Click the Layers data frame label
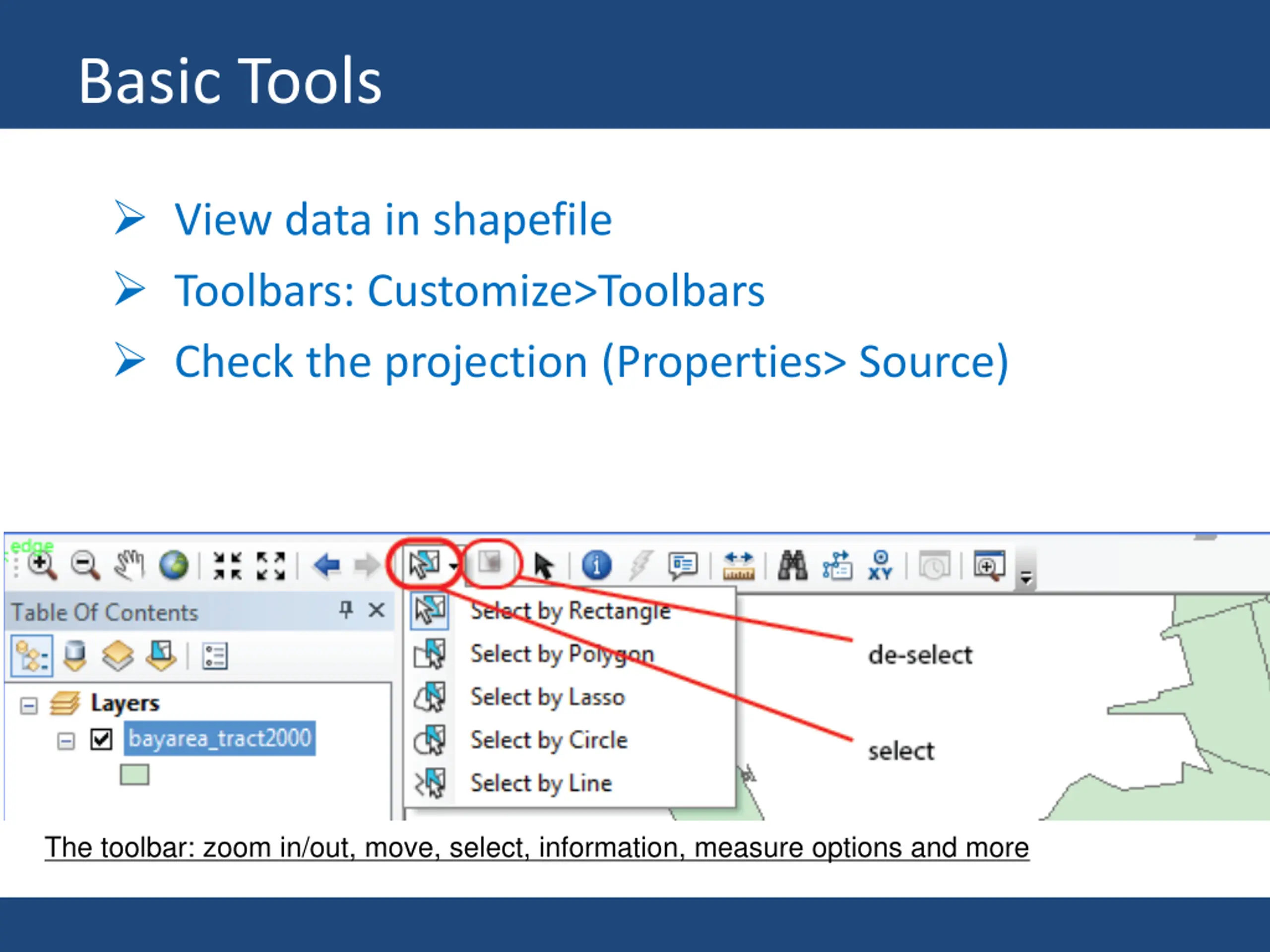 coord(125,703)
